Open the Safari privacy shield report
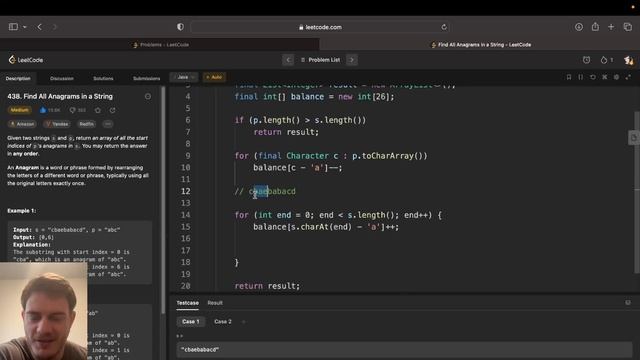The image size is (640, 360). [x=180, y=27]
